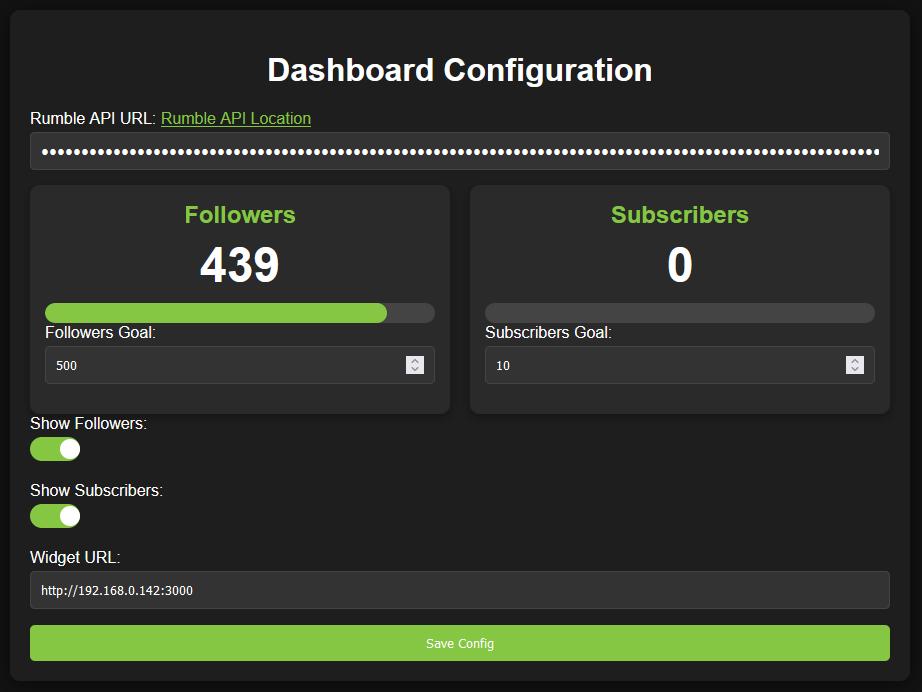Click the Subscribers Goal label
Screen dimensions: 922x692
[x=548, y=332]
